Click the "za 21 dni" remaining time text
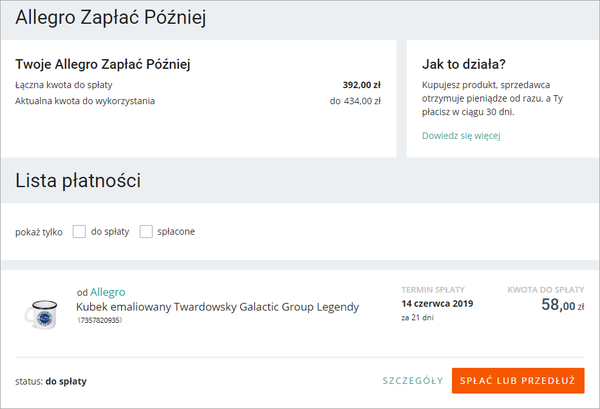600x409 pixels. pos(418,318)
